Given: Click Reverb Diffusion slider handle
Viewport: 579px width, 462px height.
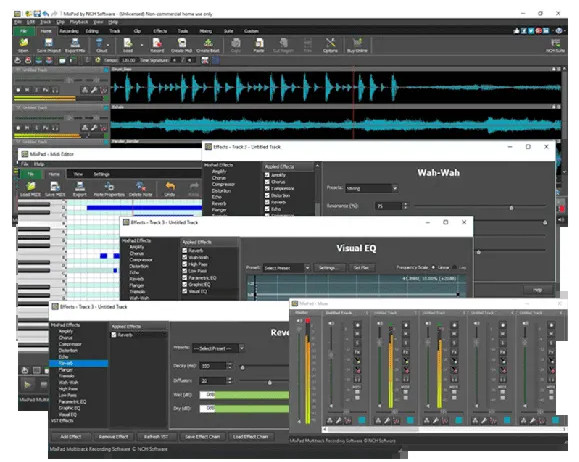Looking at the screenshot, I should click(x=270, y=383).
